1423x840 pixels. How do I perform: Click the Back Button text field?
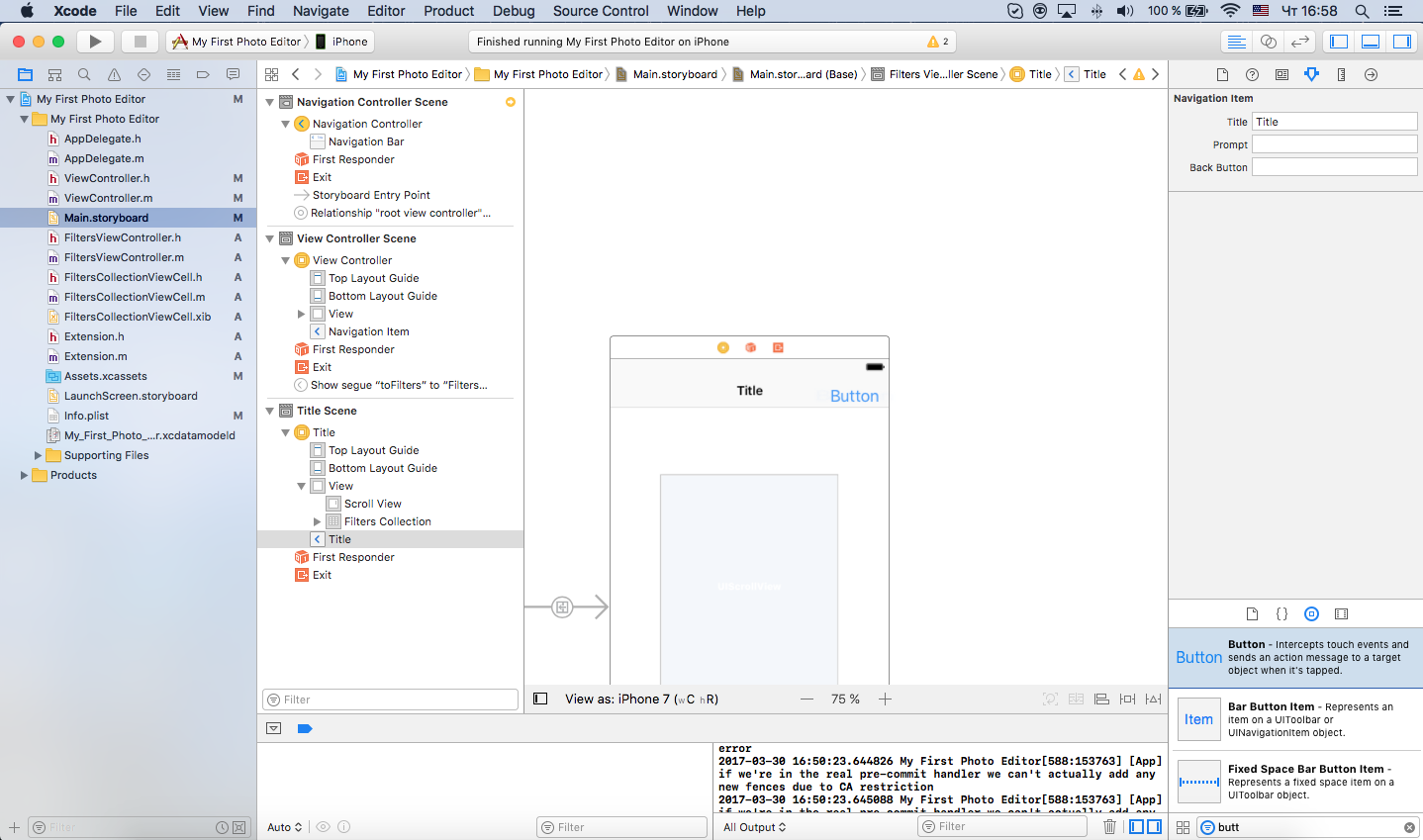1335,167
